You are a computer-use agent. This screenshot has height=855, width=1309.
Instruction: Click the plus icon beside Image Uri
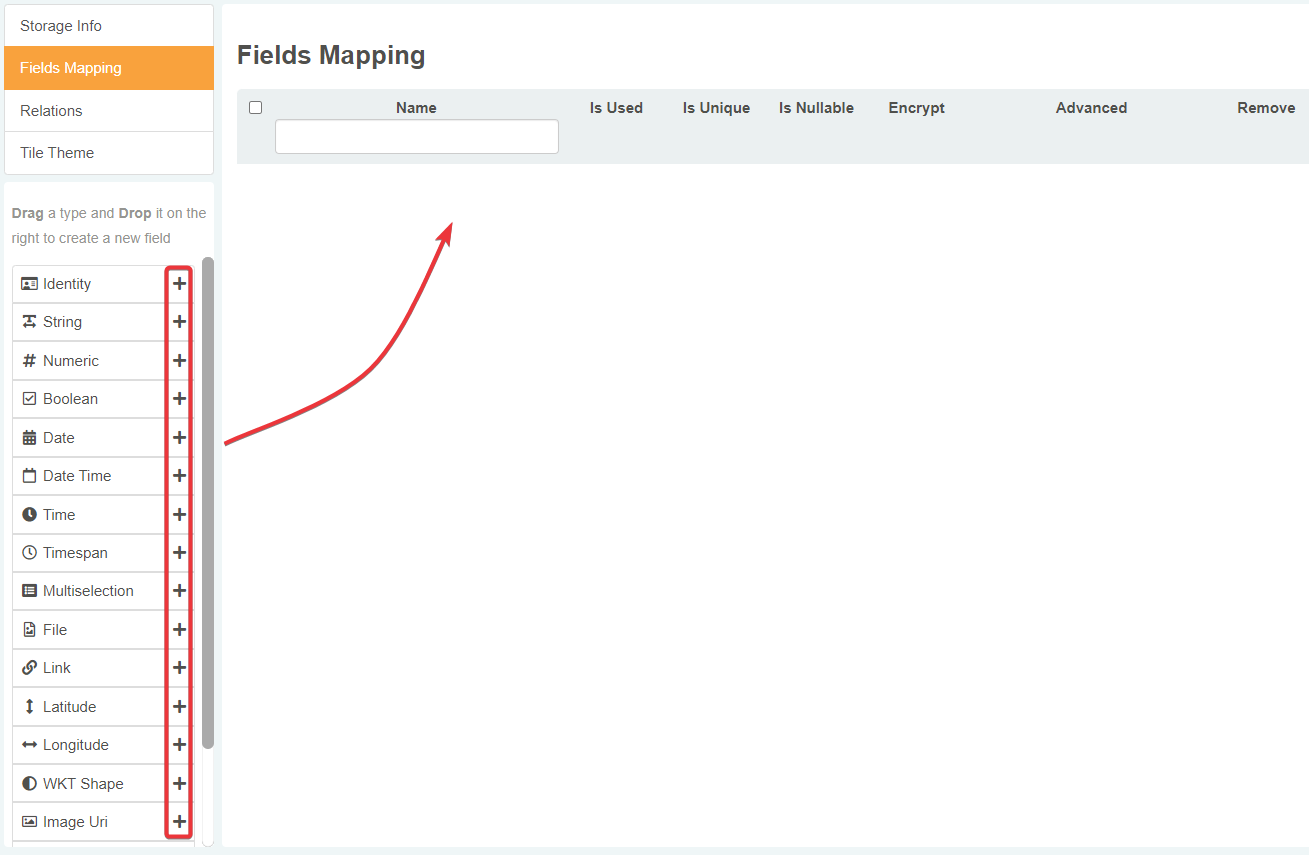click(x=180, y=822)
